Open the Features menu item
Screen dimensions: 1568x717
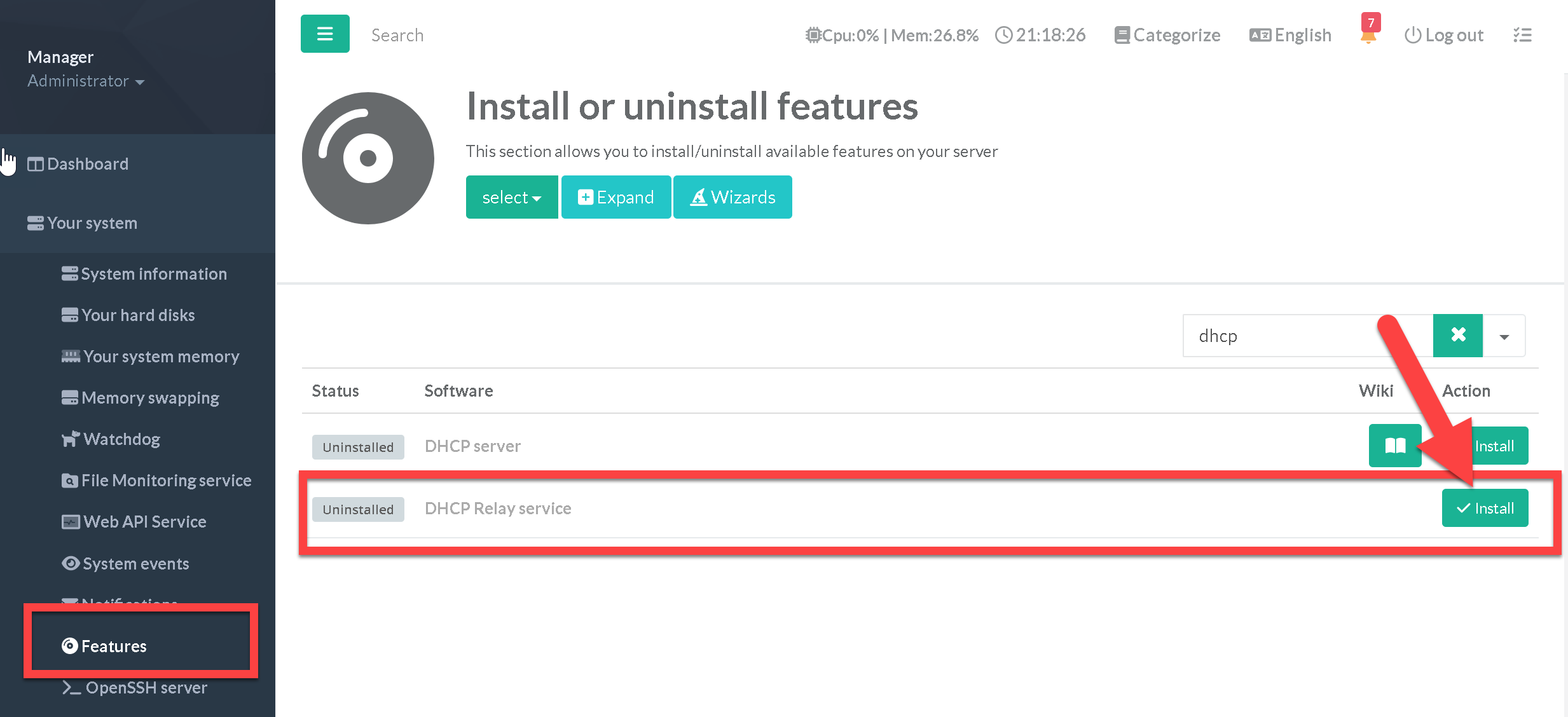coord(114,646)
